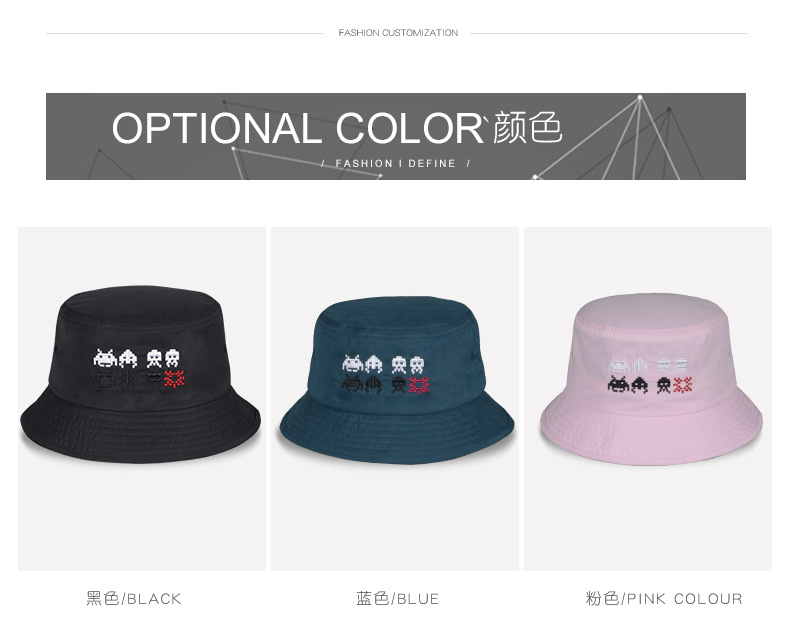Click the black crab invader on pink hat
790x618 pixels.
617,384
